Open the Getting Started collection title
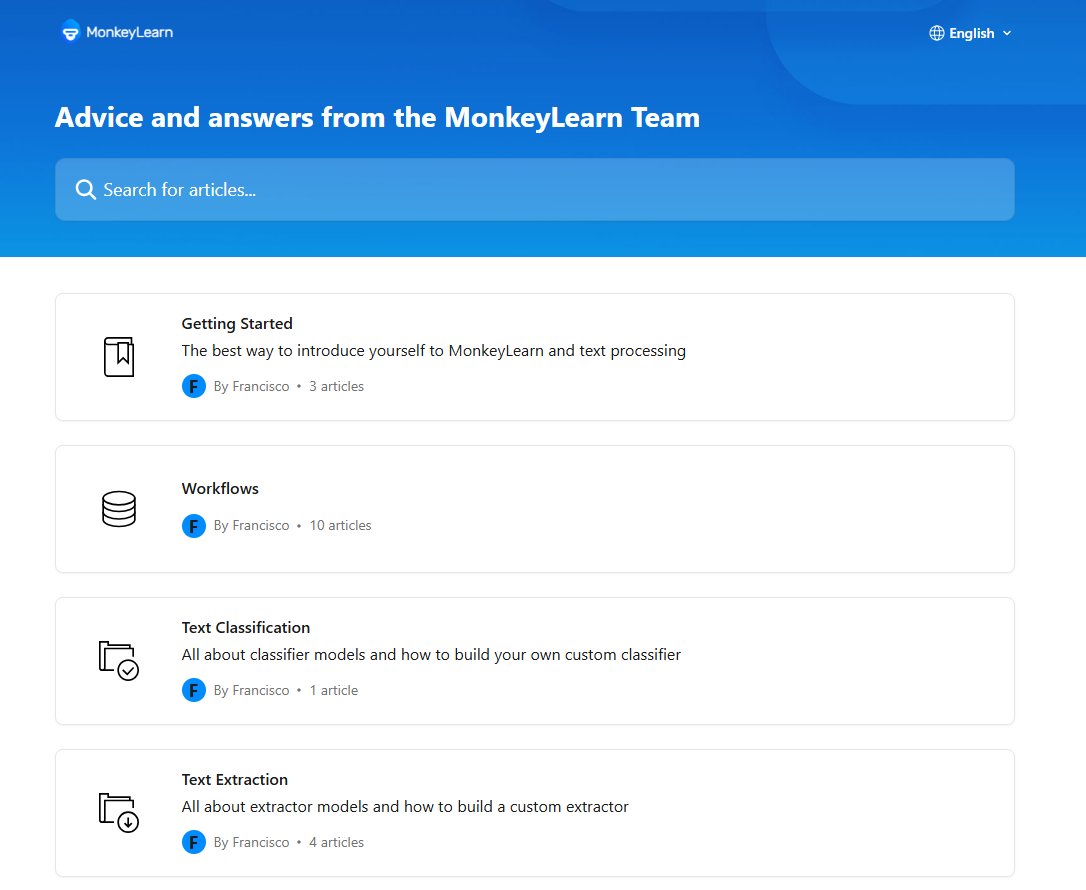1086x890 pixels. [237, 324]
